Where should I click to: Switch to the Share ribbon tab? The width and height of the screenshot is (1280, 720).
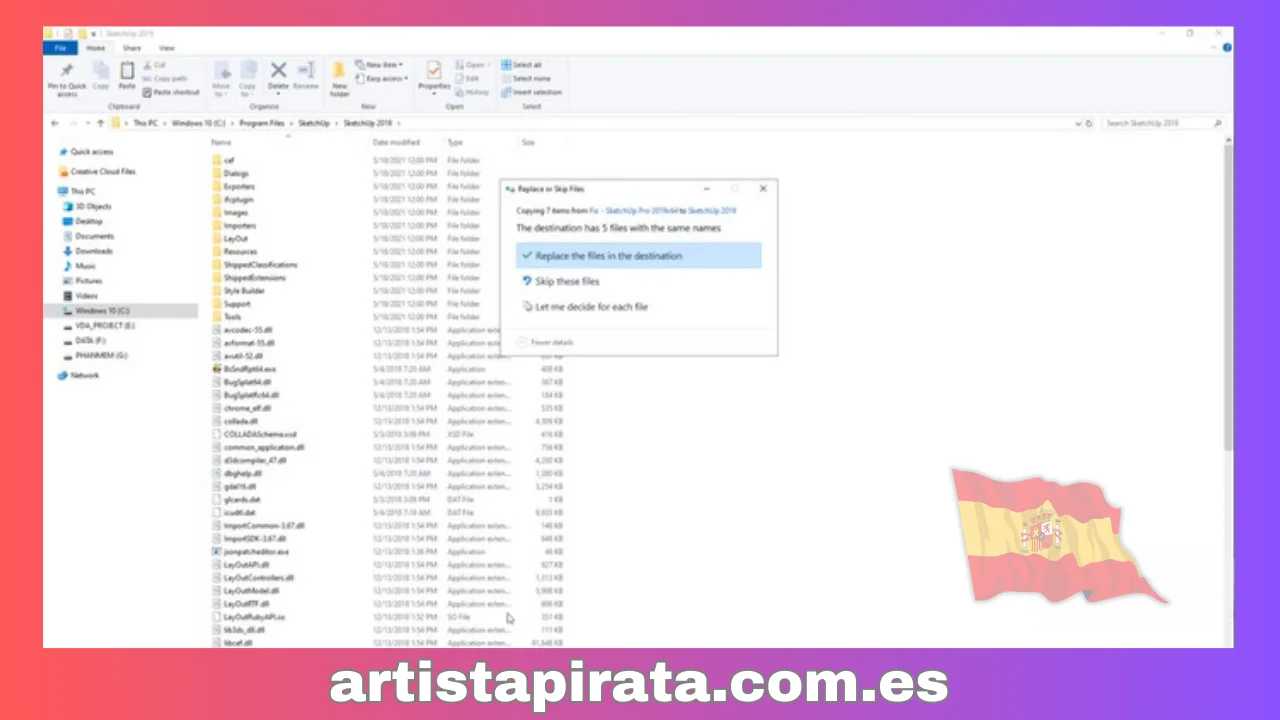coord(132,48)
